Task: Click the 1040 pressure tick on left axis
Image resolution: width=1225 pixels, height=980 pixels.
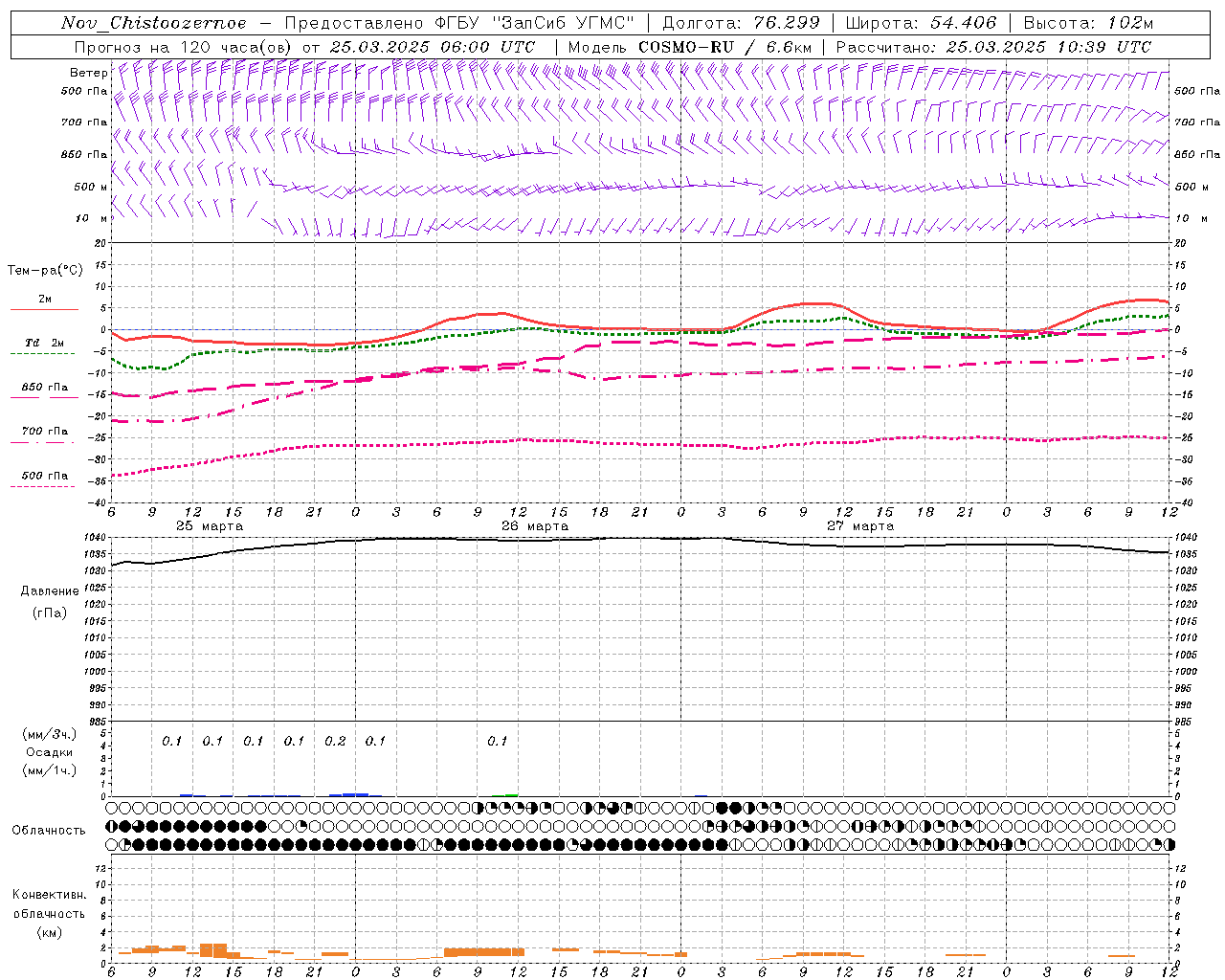Action: point(95,538)
